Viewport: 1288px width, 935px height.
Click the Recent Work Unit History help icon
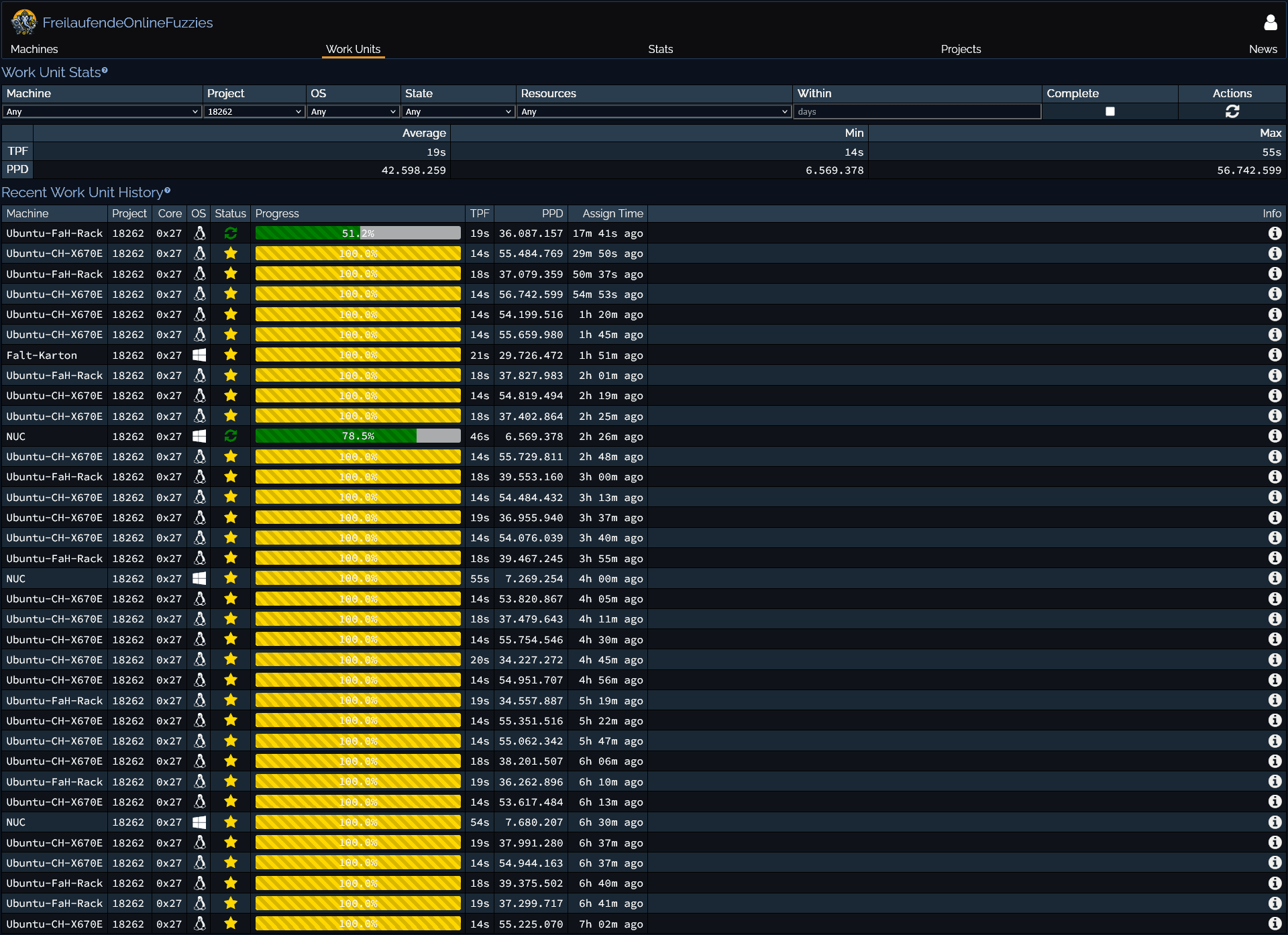coord(168,190)
